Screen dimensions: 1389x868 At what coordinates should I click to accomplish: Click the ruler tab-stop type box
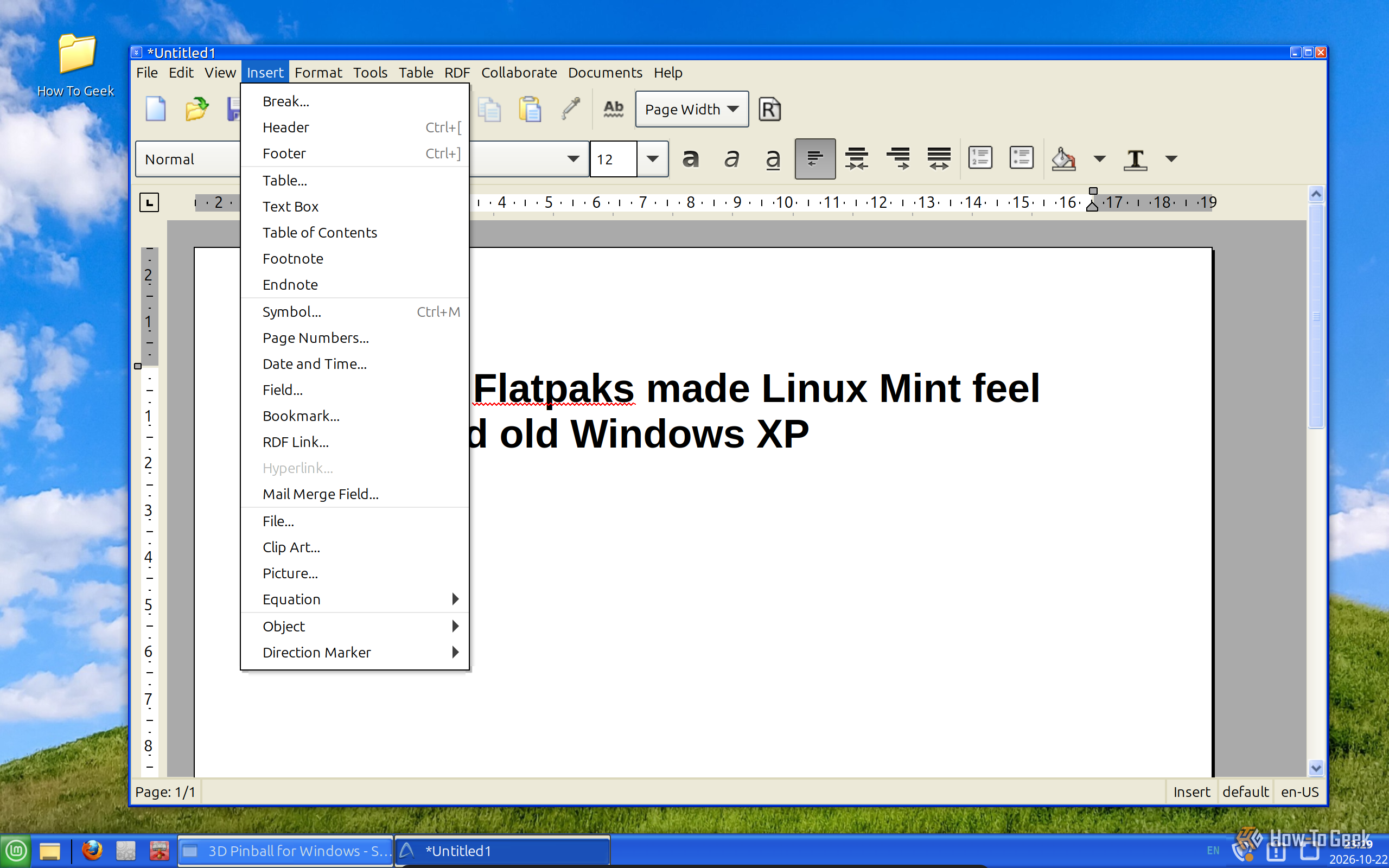(149, 202)
